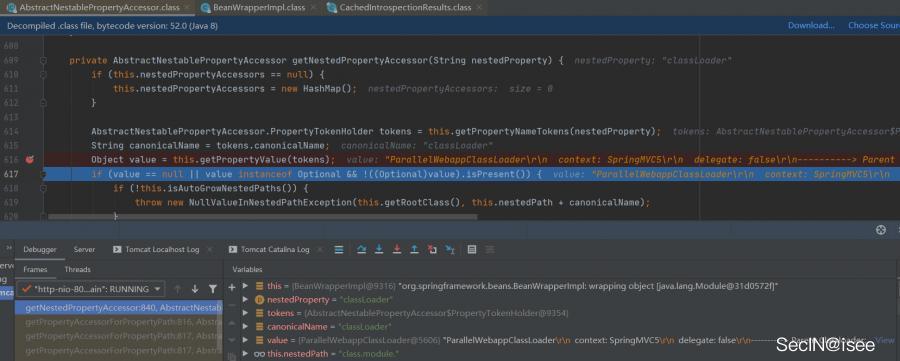This screenshot has width=900, height=361.
Task: Click getPropertyValue(tokens) call on line 616
Action: [262, 160]
